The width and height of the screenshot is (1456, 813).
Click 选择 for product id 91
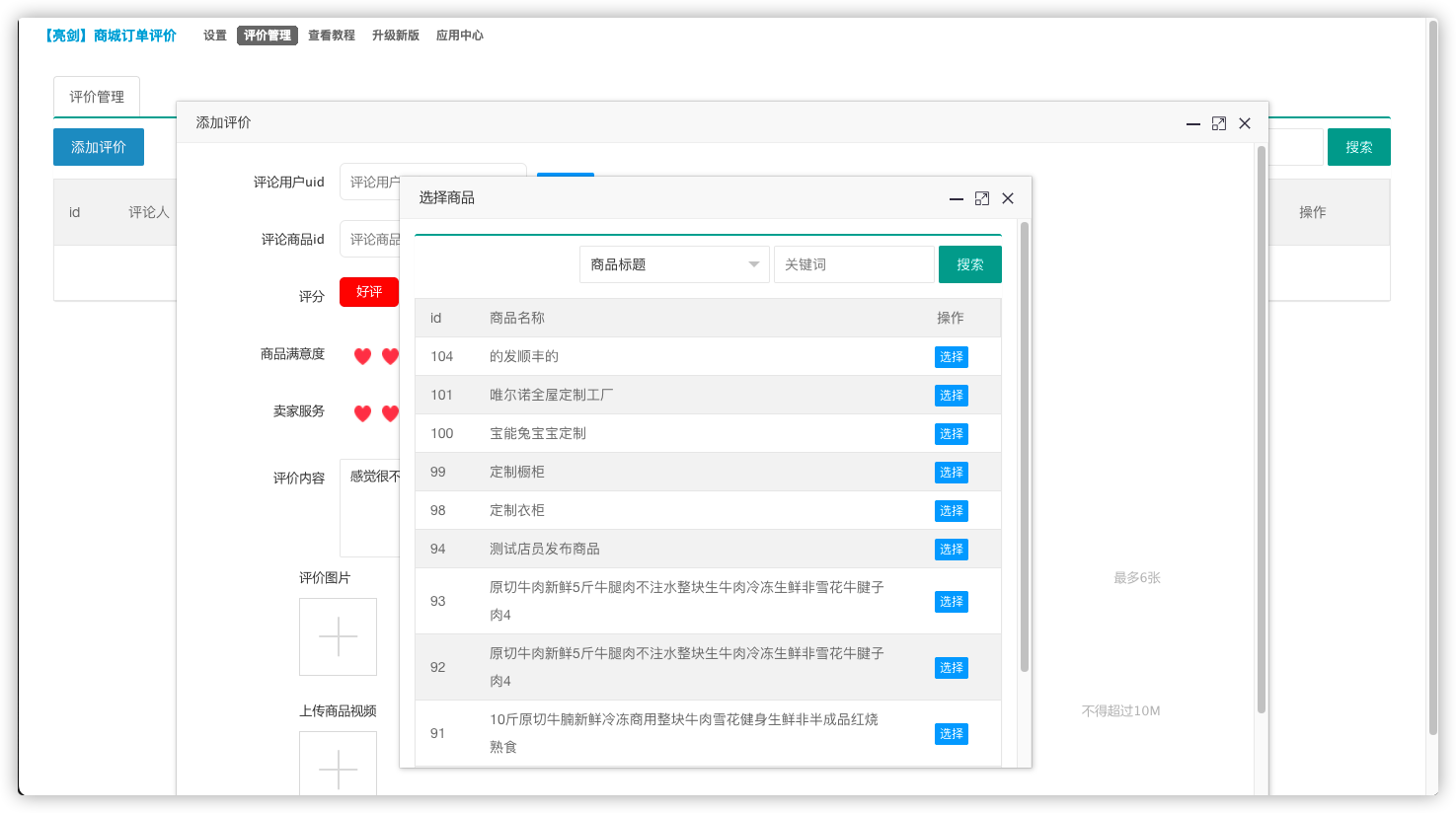952,734
